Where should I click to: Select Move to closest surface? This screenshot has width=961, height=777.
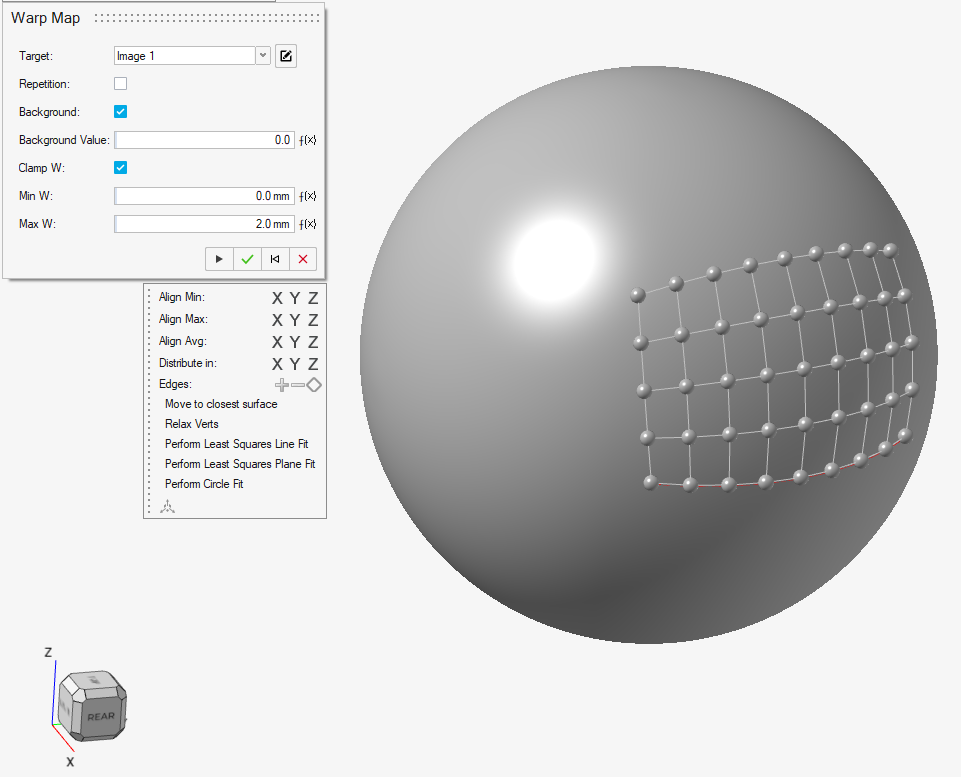coord(221,404)
